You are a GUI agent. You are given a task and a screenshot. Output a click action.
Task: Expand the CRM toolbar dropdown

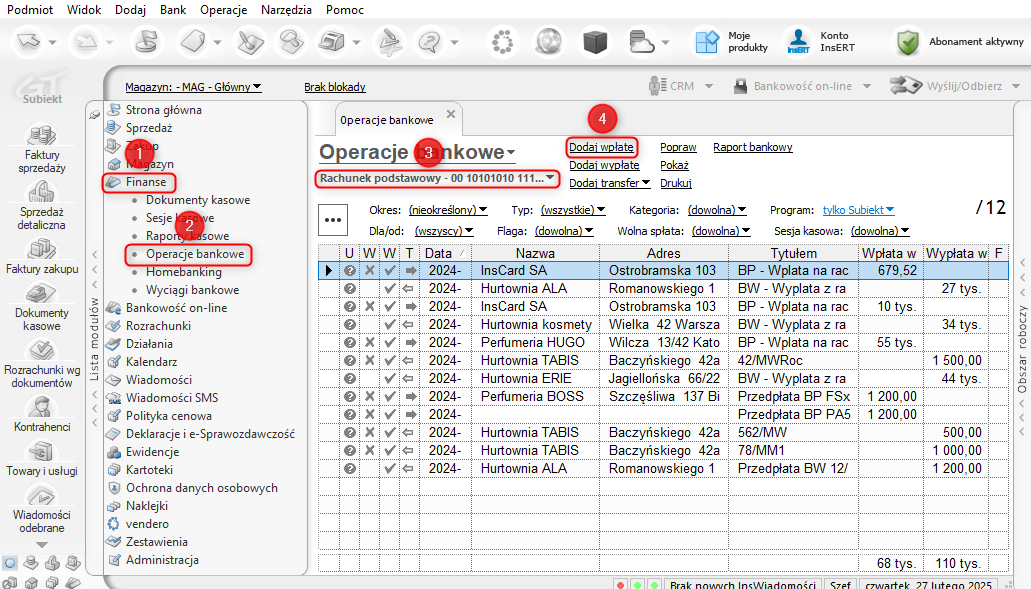709,86
